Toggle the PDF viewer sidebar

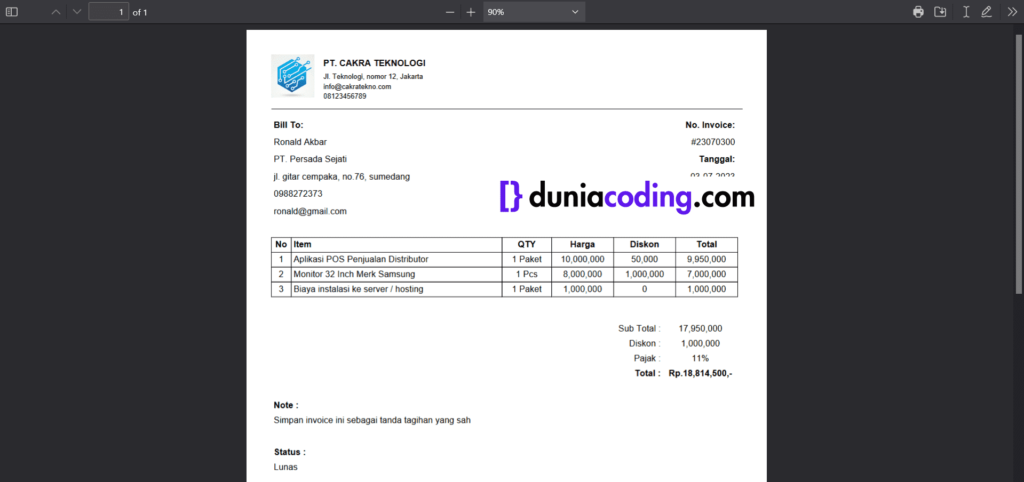pyautogui.click(x=12, y=12)
